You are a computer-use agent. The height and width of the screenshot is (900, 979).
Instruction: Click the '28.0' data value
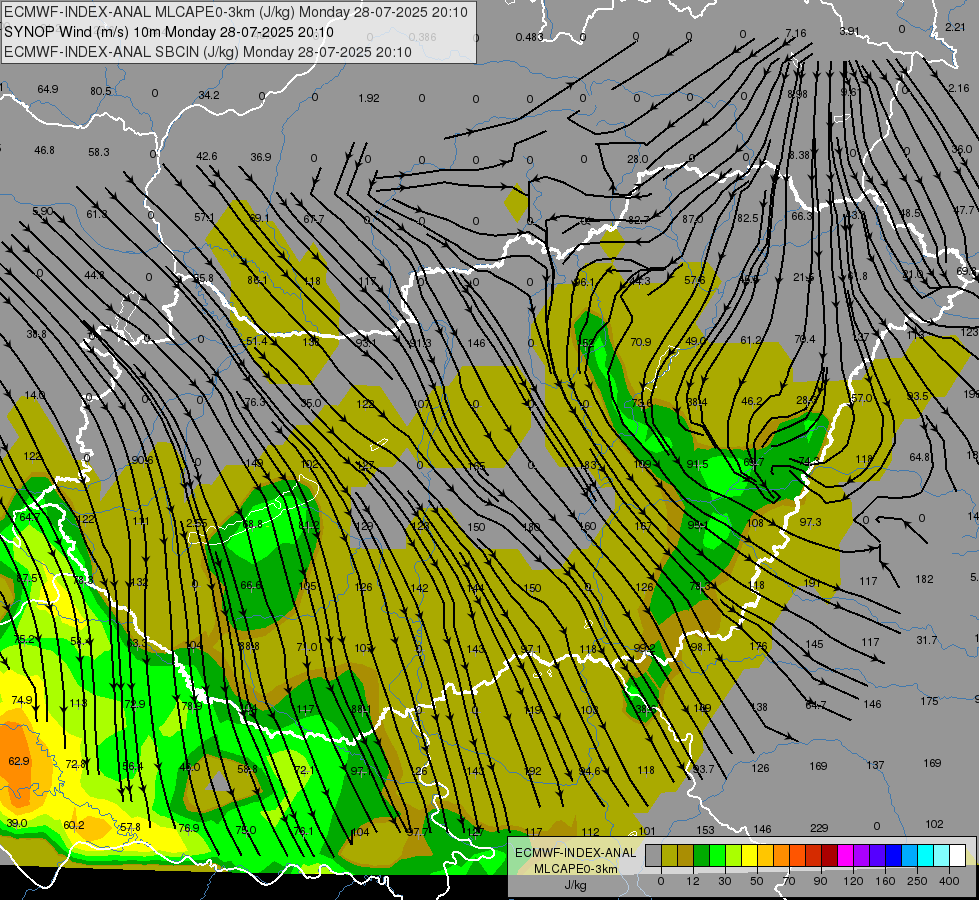637,159
